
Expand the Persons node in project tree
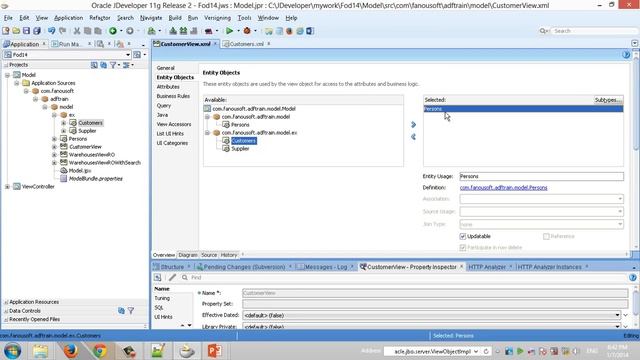54,139
